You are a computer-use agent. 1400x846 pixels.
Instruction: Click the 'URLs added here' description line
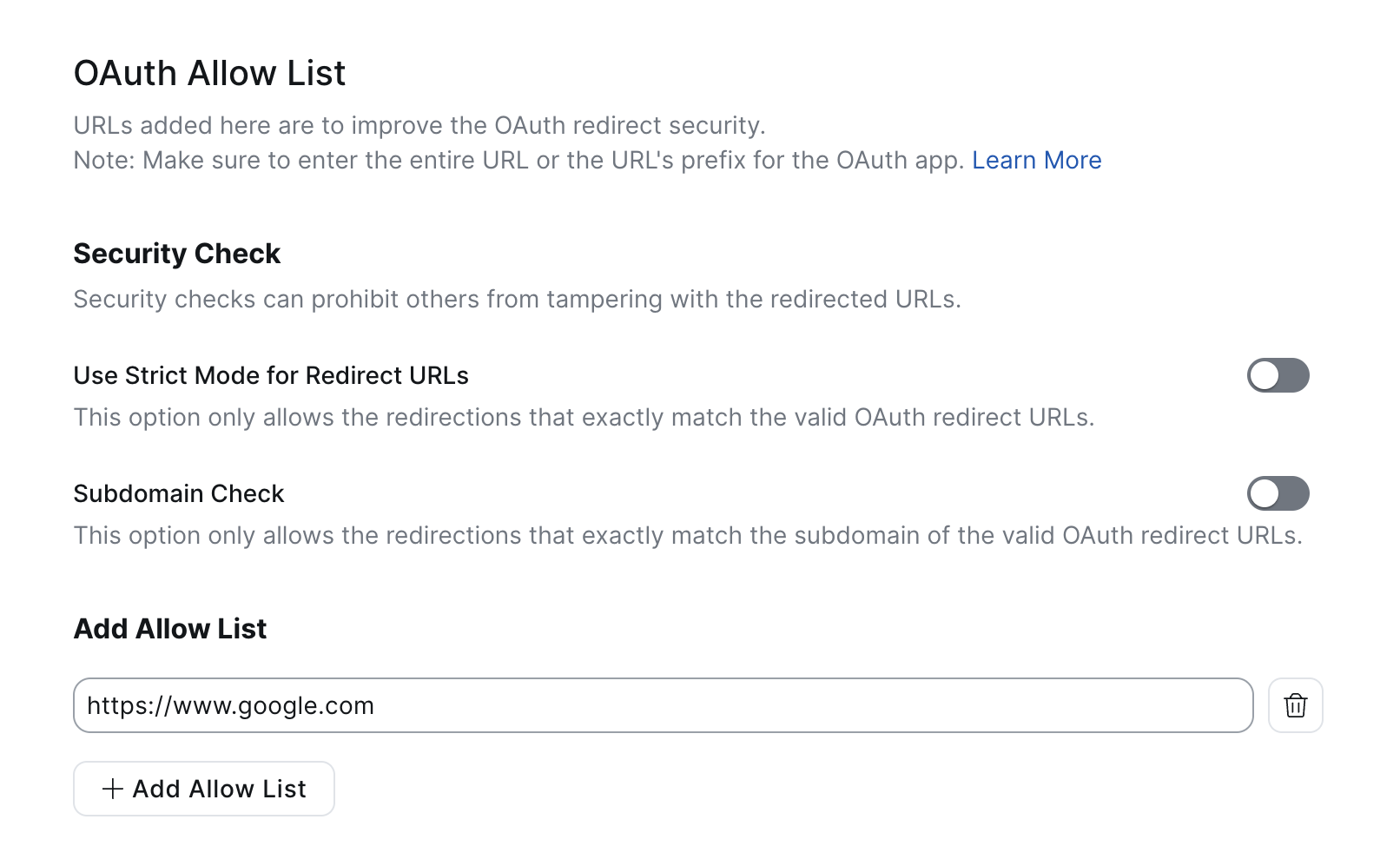tap(419, 126)
